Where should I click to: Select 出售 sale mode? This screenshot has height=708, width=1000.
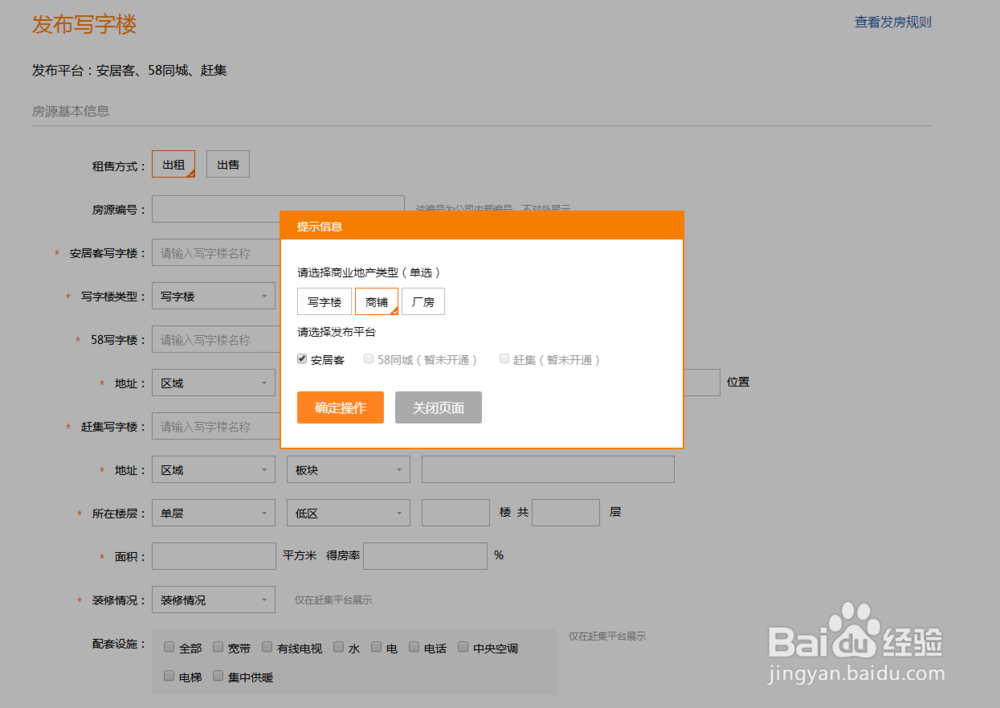coord(228,165)
